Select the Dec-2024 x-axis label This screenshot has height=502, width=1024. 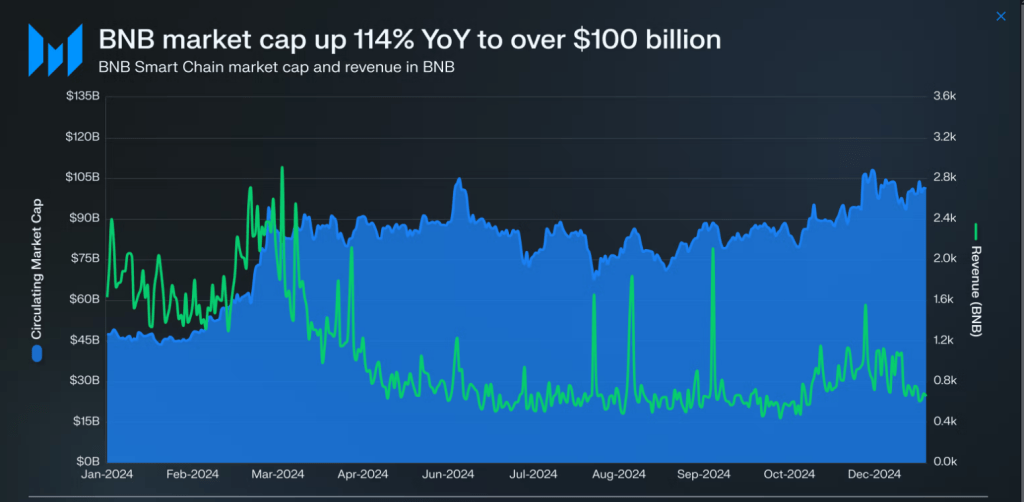click(875, 475)
